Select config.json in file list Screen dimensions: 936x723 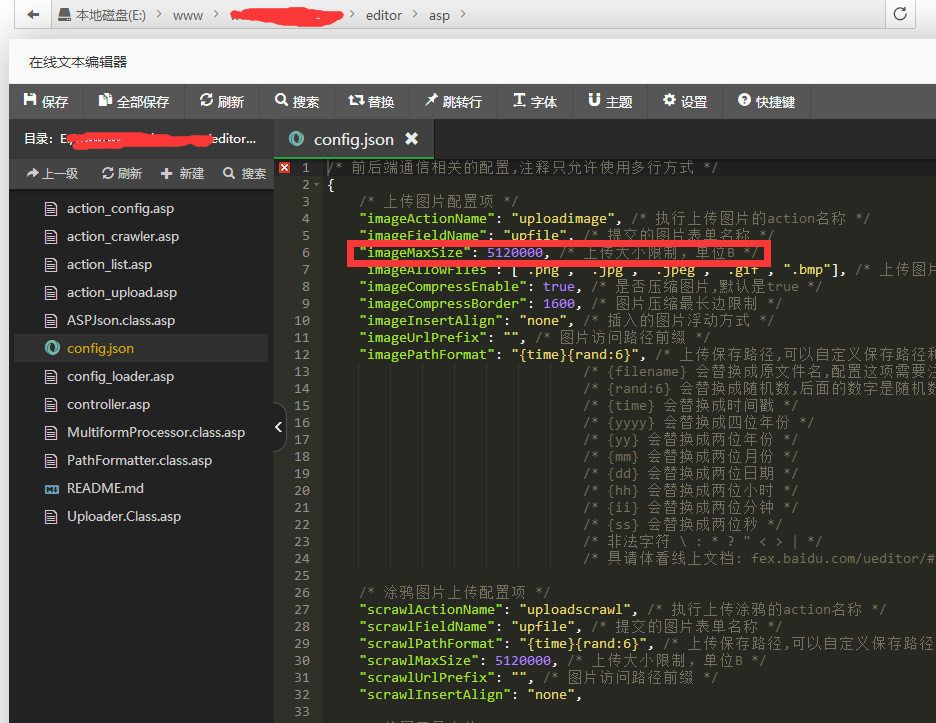pyautogui.click(x=141, y=348)
